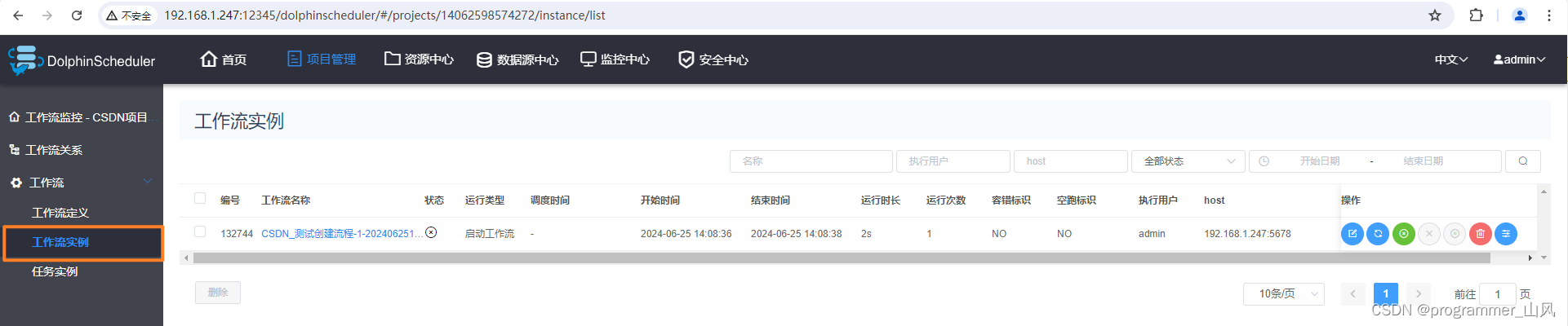
Task: Click the browser address bar URL
Action: 384,15
